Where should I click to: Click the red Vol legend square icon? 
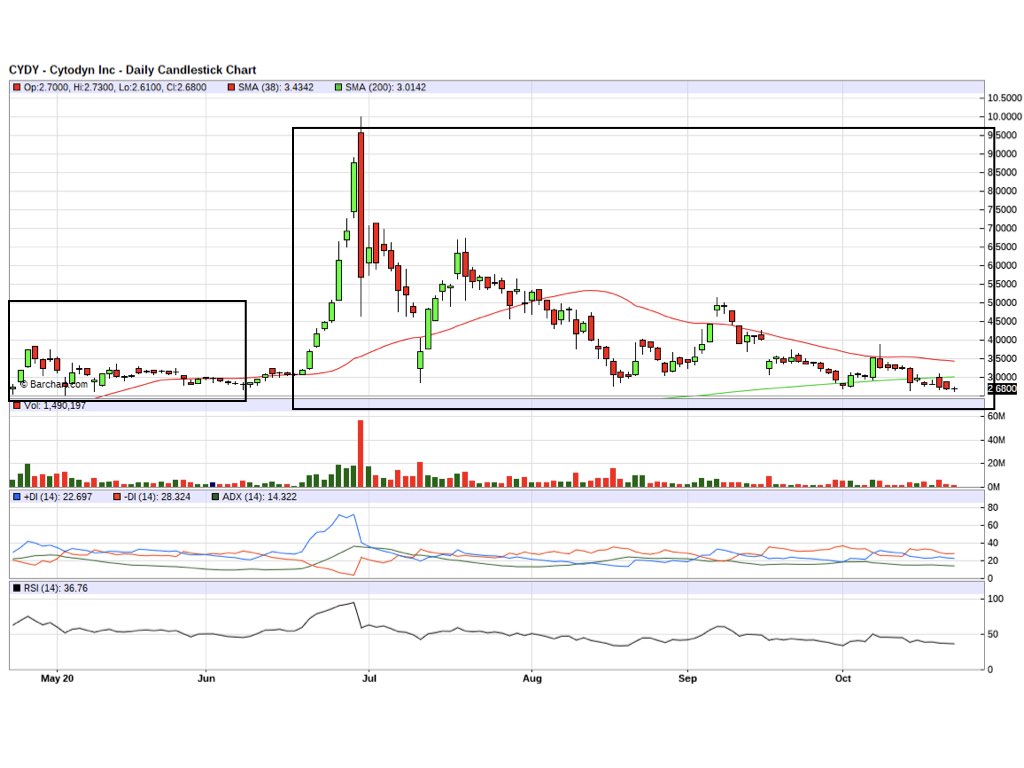click(15, 406)
